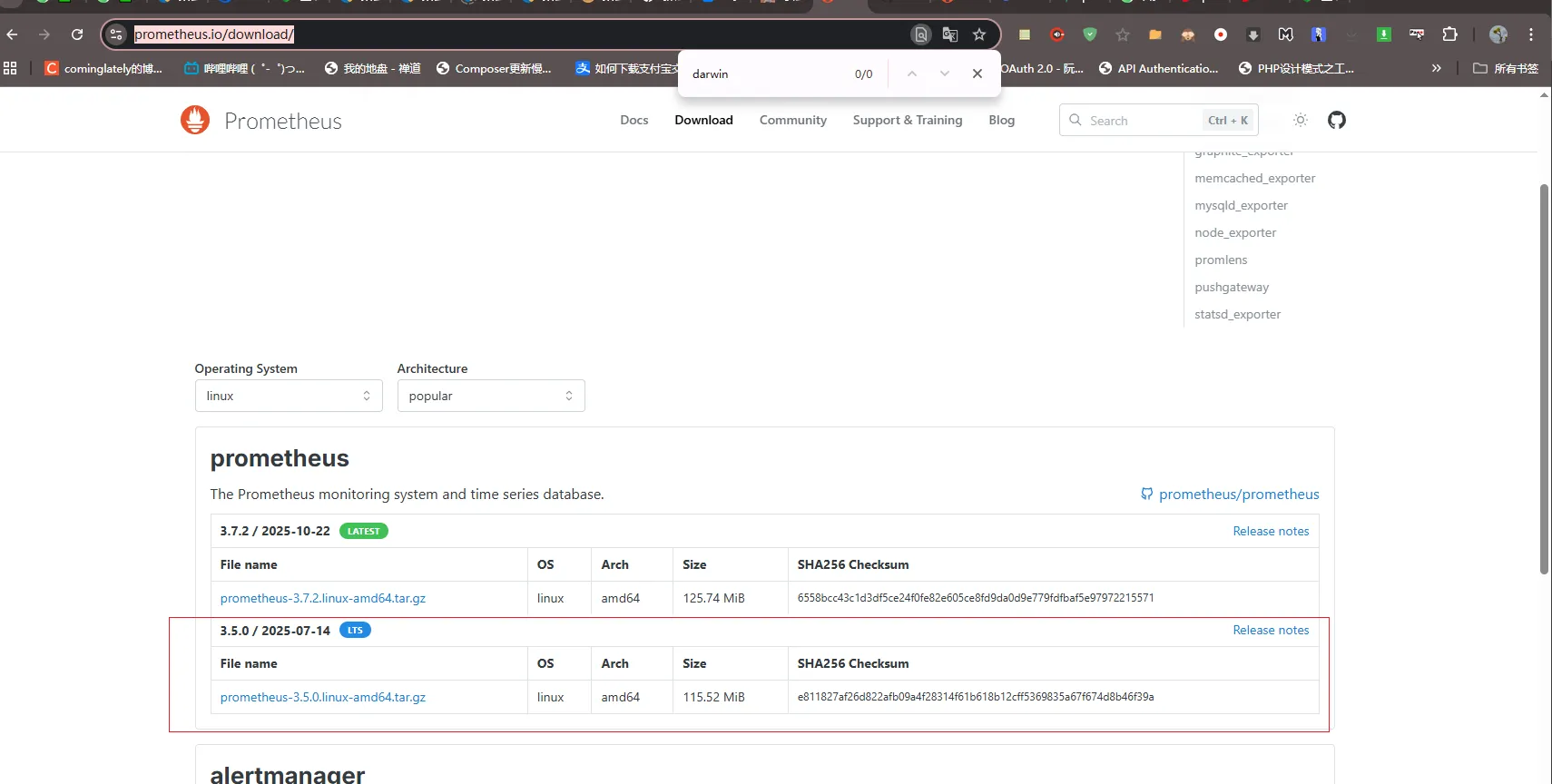Open the Download menu item
This screenshot has width=1552, height=784.
point(703,120)
